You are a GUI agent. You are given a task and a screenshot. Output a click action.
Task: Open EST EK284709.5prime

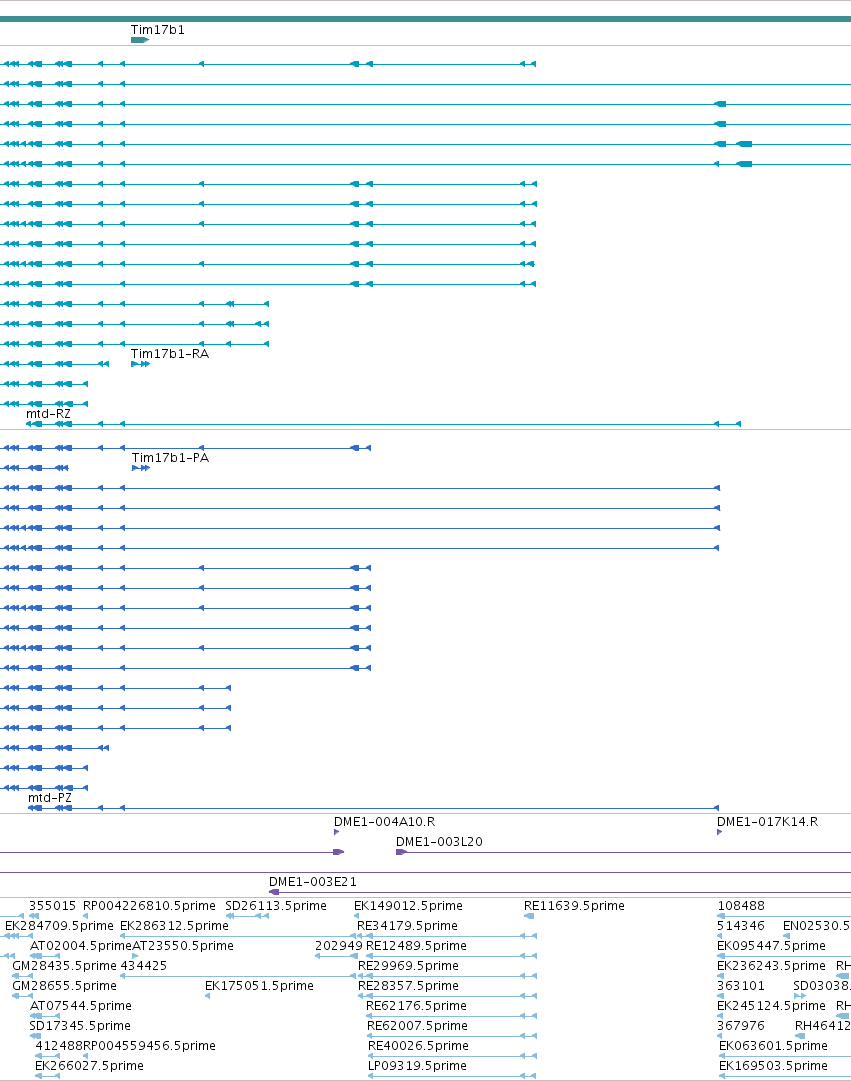tap(59, 926)
